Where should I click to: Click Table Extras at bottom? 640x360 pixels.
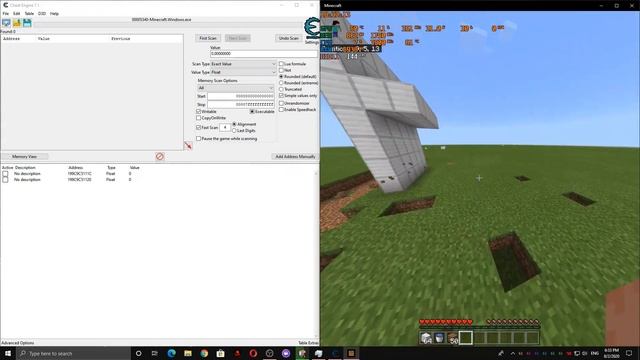point(308,343)
